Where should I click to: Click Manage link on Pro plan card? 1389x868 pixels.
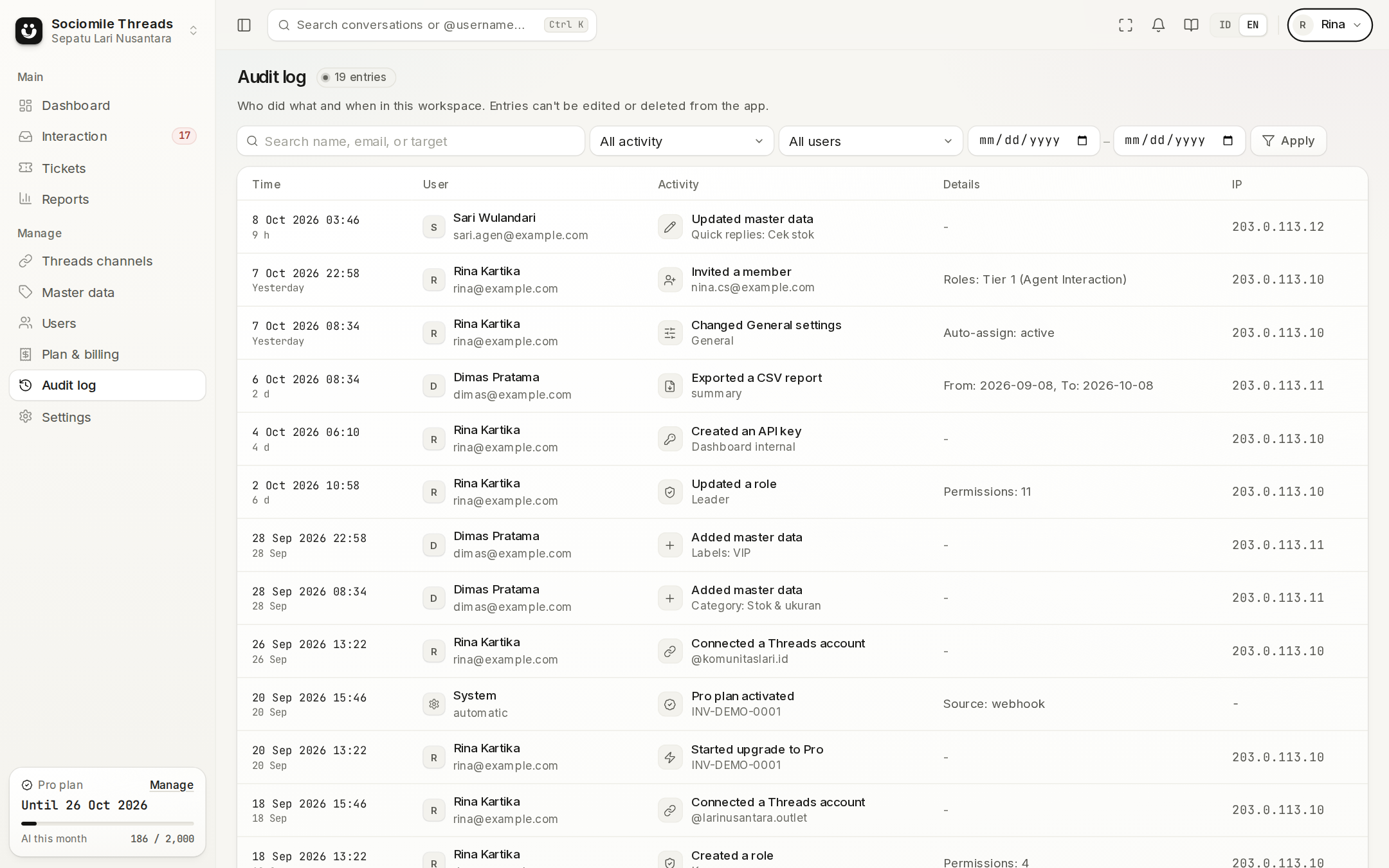point(172,785)
